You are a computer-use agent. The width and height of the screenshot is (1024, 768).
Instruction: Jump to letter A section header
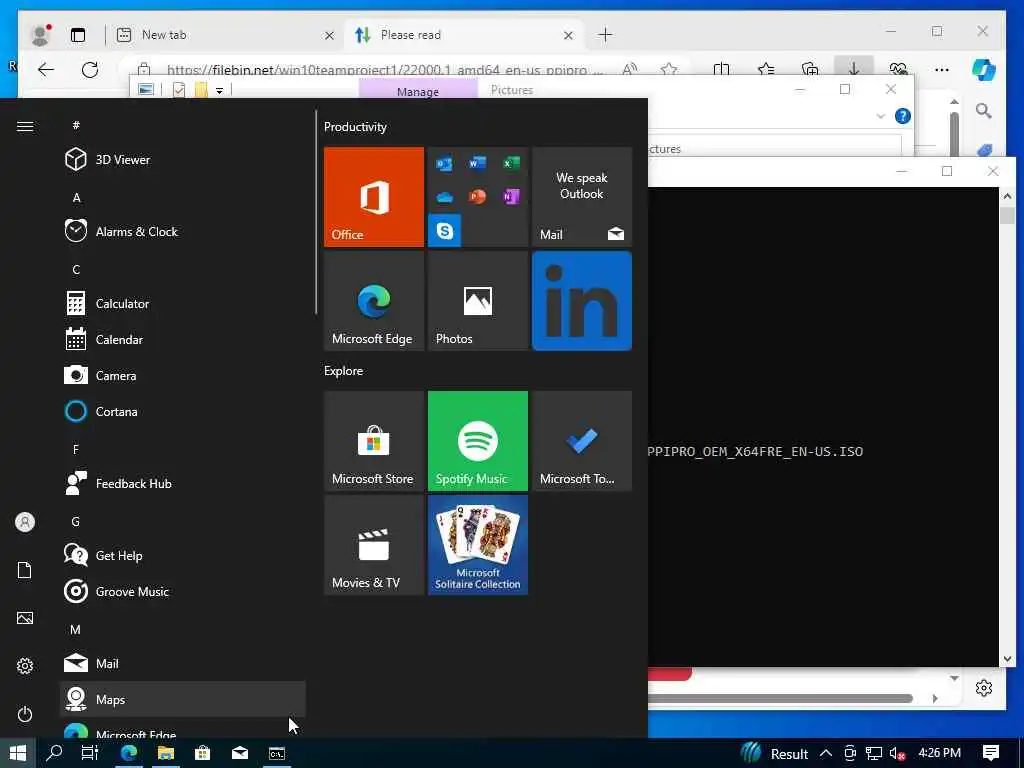tap(76, 197)
